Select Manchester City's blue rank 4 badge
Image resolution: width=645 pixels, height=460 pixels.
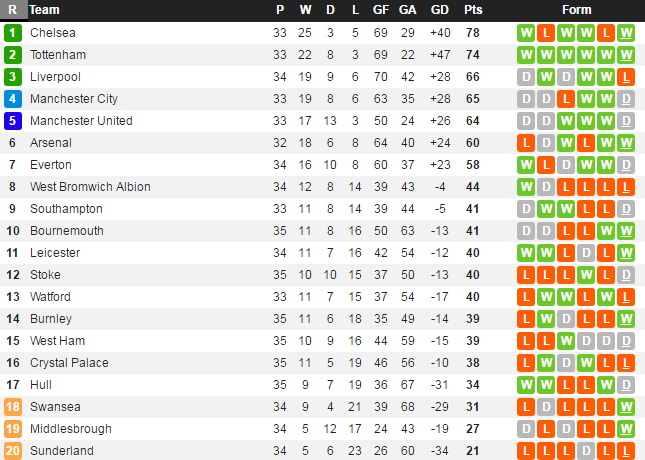[x=12, y=99]
